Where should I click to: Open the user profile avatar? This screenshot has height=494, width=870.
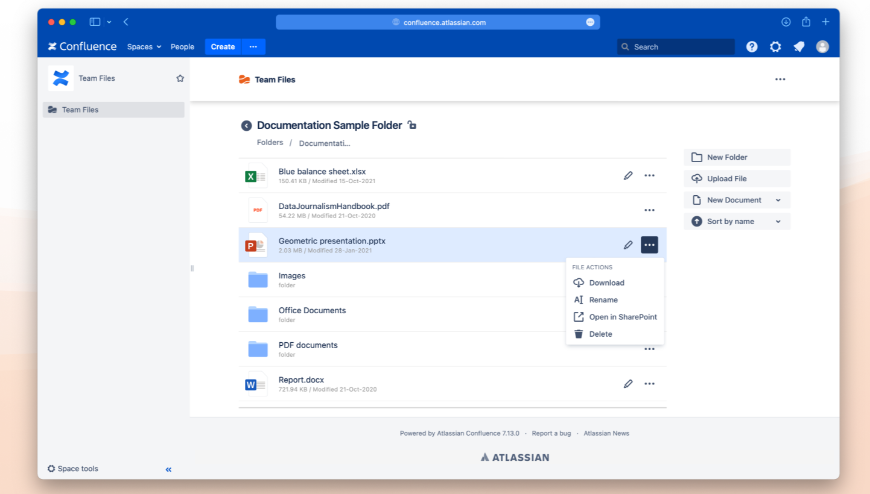point(822,47)
